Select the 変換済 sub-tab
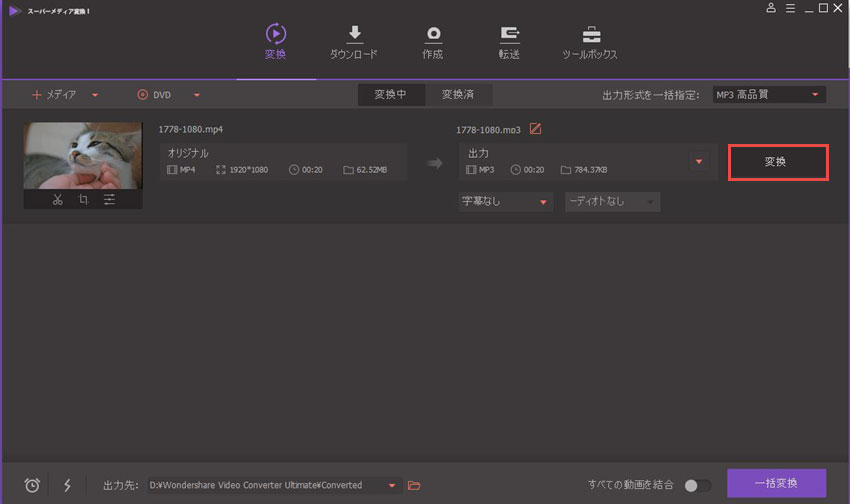Viewport: 850px width, 504px height. point(458,94)
